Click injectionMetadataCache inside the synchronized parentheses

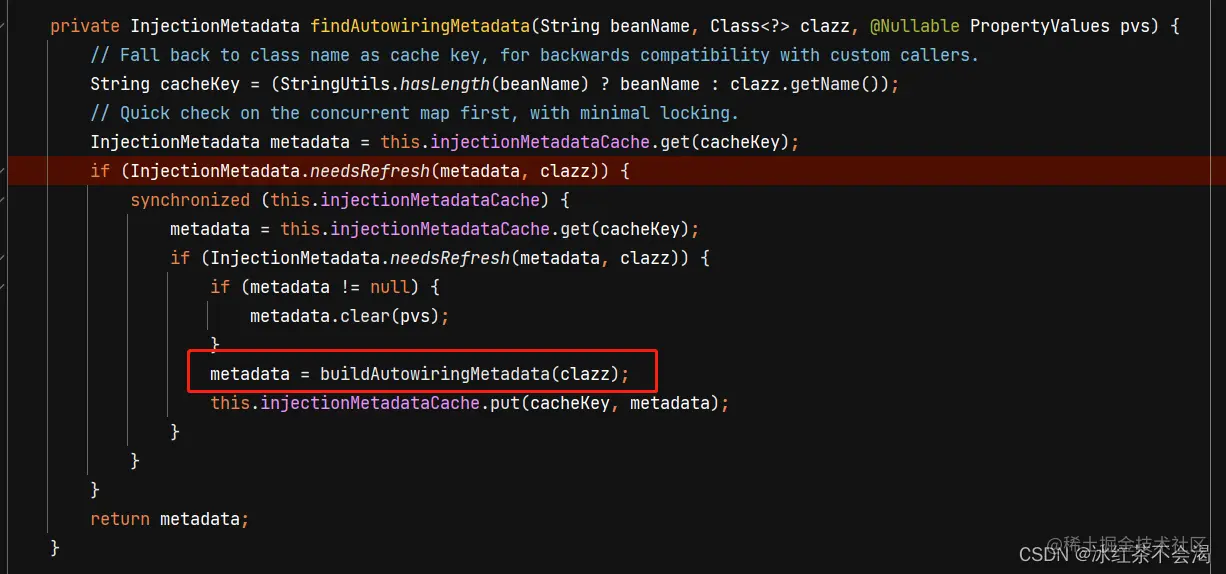point(430,200)
